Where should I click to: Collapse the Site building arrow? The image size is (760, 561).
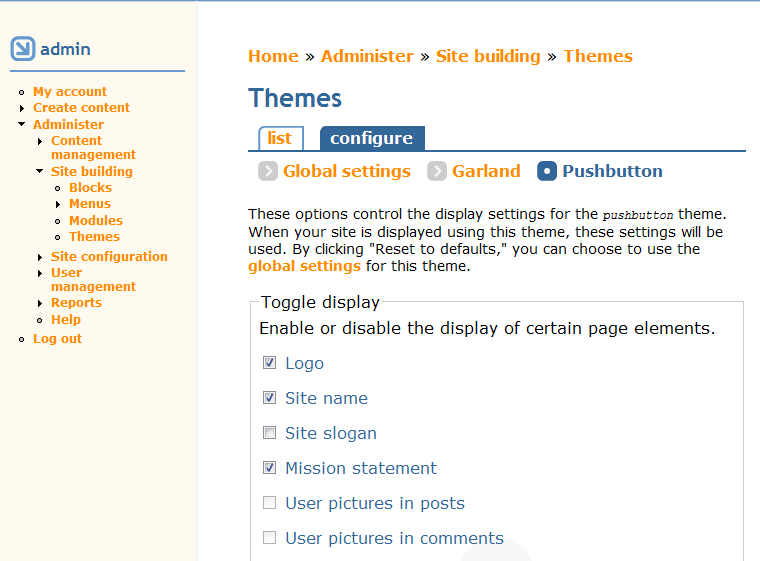coord(40,171)
